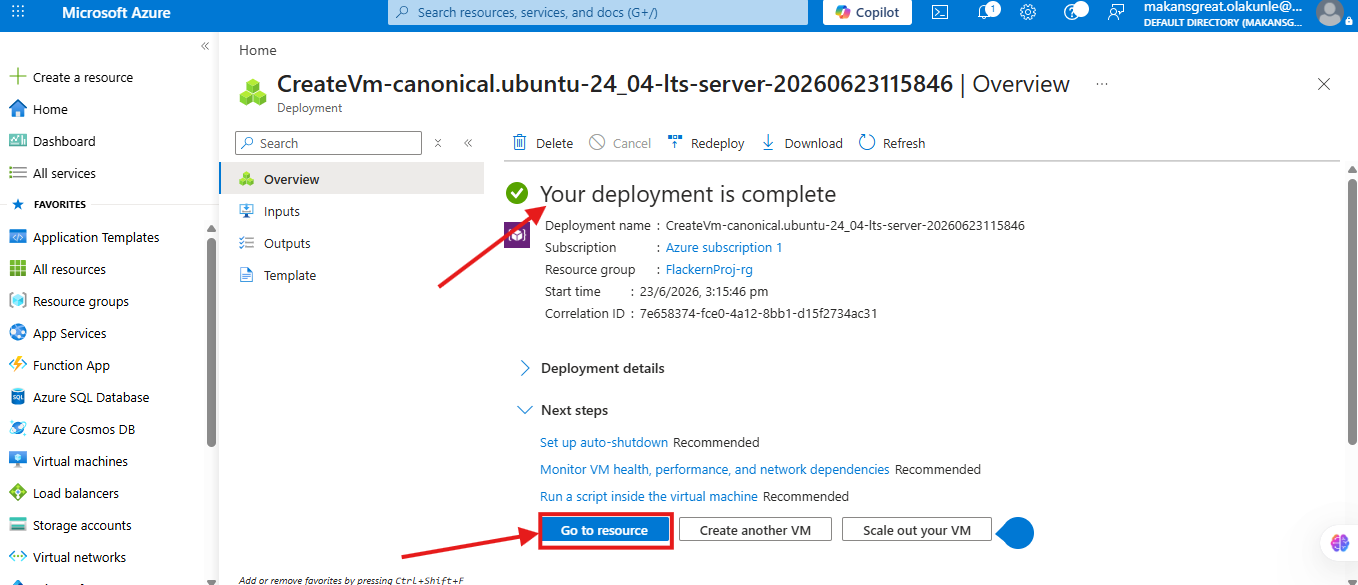Image resolution: width=1358 pixels, height=585 pixels.
Task: Click the resource menu search box
Action: [x=328, y=143]
